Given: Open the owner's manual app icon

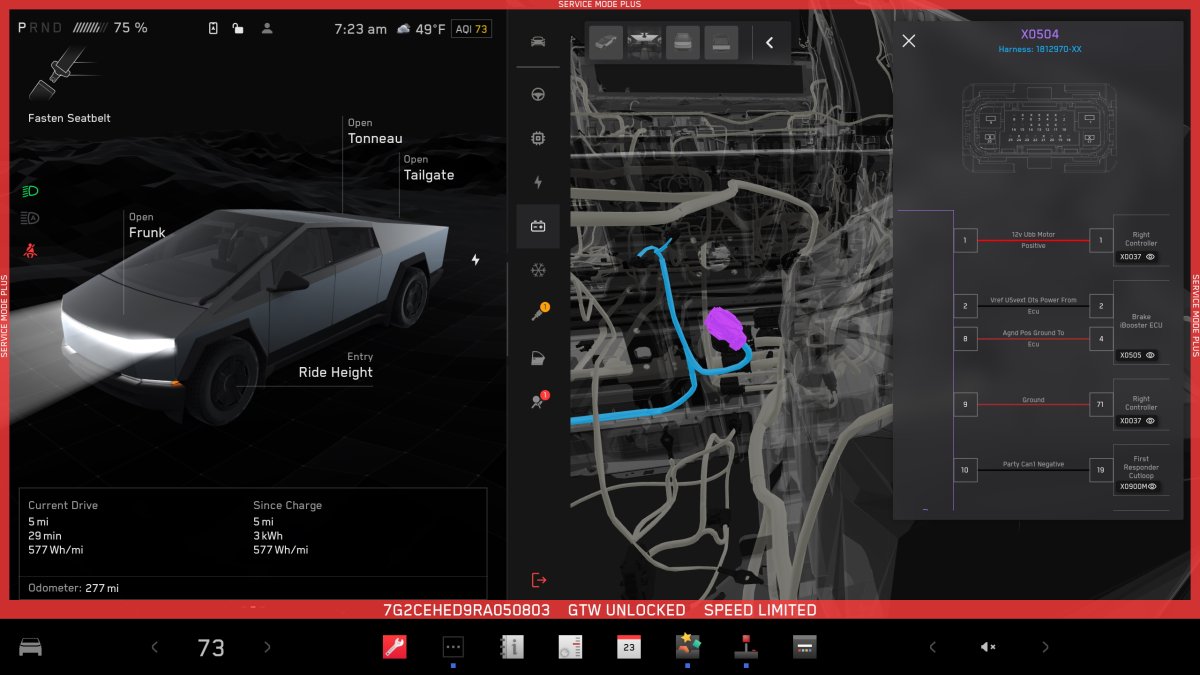Looking at the screenshot, I should tap(511, 647).
